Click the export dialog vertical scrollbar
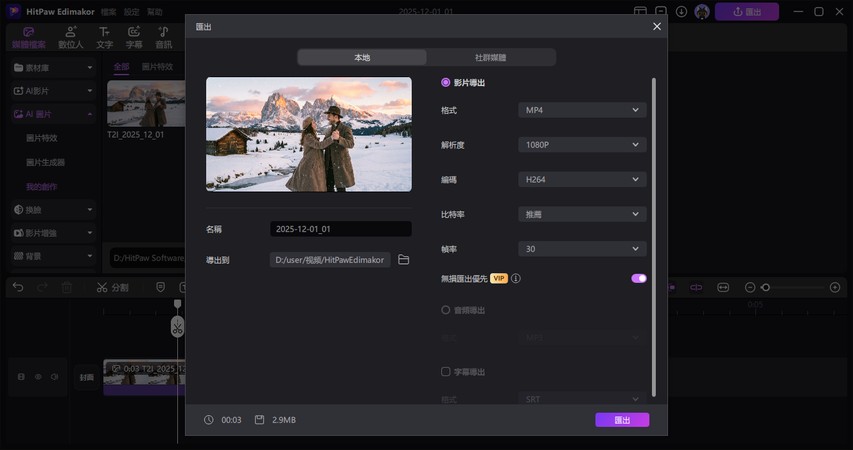This screenshot has width=853, height=450. pyautogui.click(x=654, y=235)
